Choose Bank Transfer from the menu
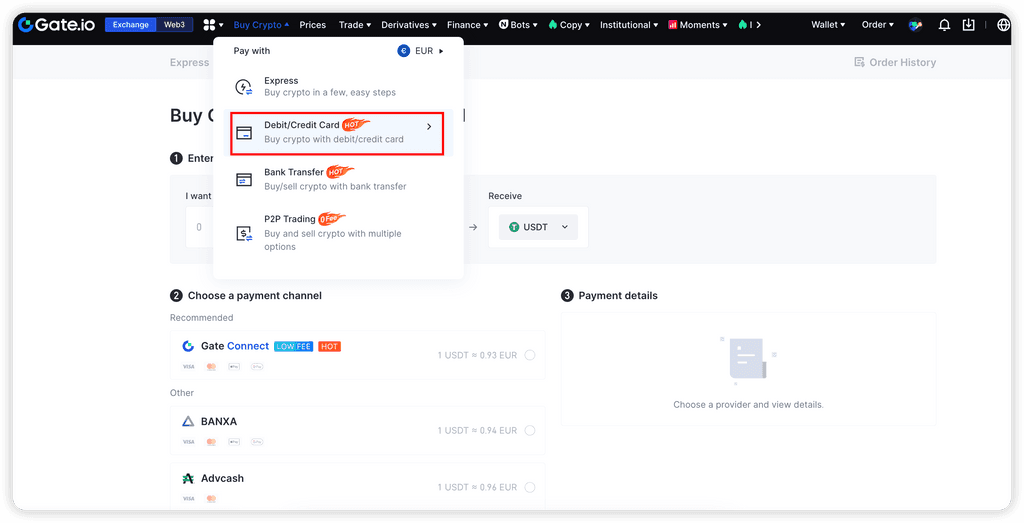Image resolution: width=1024 pixels, height=523 pixels. click(x=335, y=179)
